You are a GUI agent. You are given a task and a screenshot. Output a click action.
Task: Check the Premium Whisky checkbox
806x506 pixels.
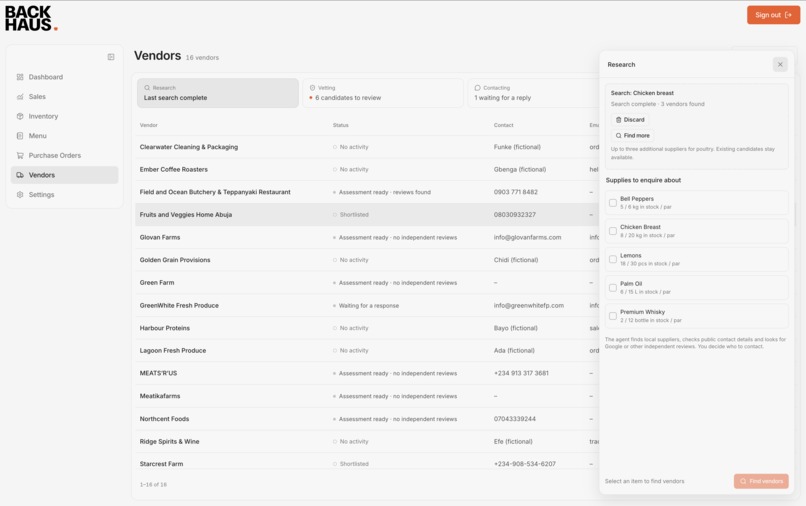pos(613,316)
